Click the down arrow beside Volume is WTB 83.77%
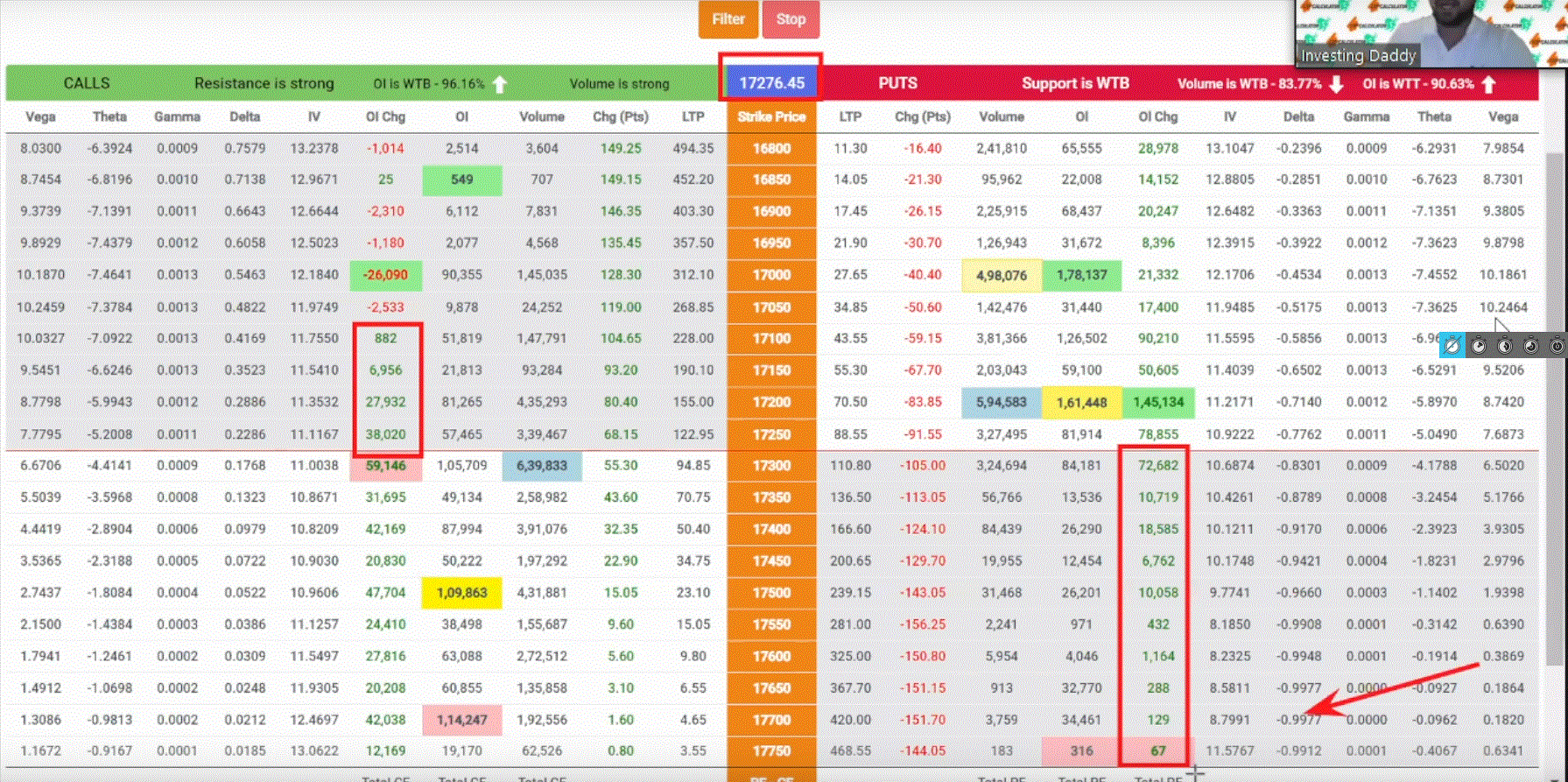 [1336, 84]
